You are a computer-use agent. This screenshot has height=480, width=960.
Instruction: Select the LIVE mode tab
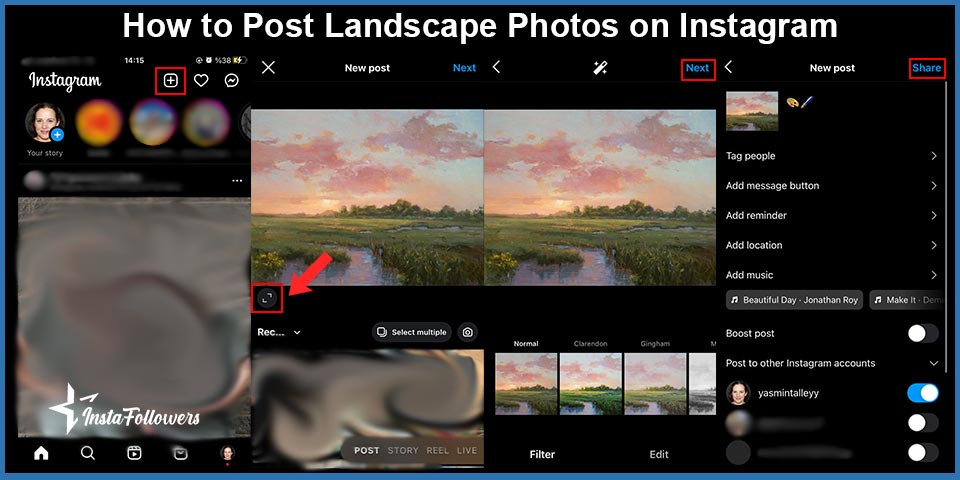[x=467, y=451]
